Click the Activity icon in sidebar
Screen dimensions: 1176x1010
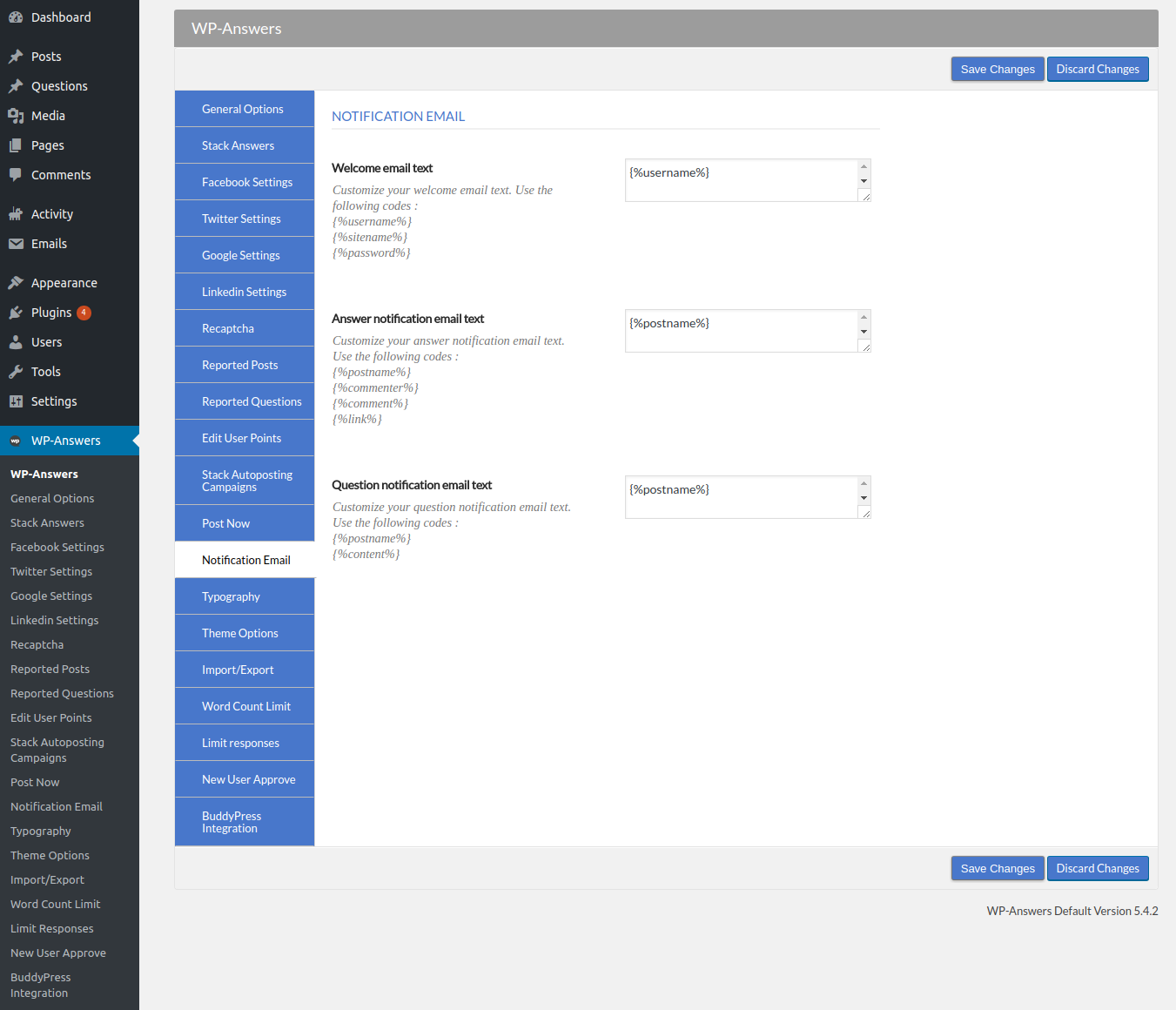point(16,214)
